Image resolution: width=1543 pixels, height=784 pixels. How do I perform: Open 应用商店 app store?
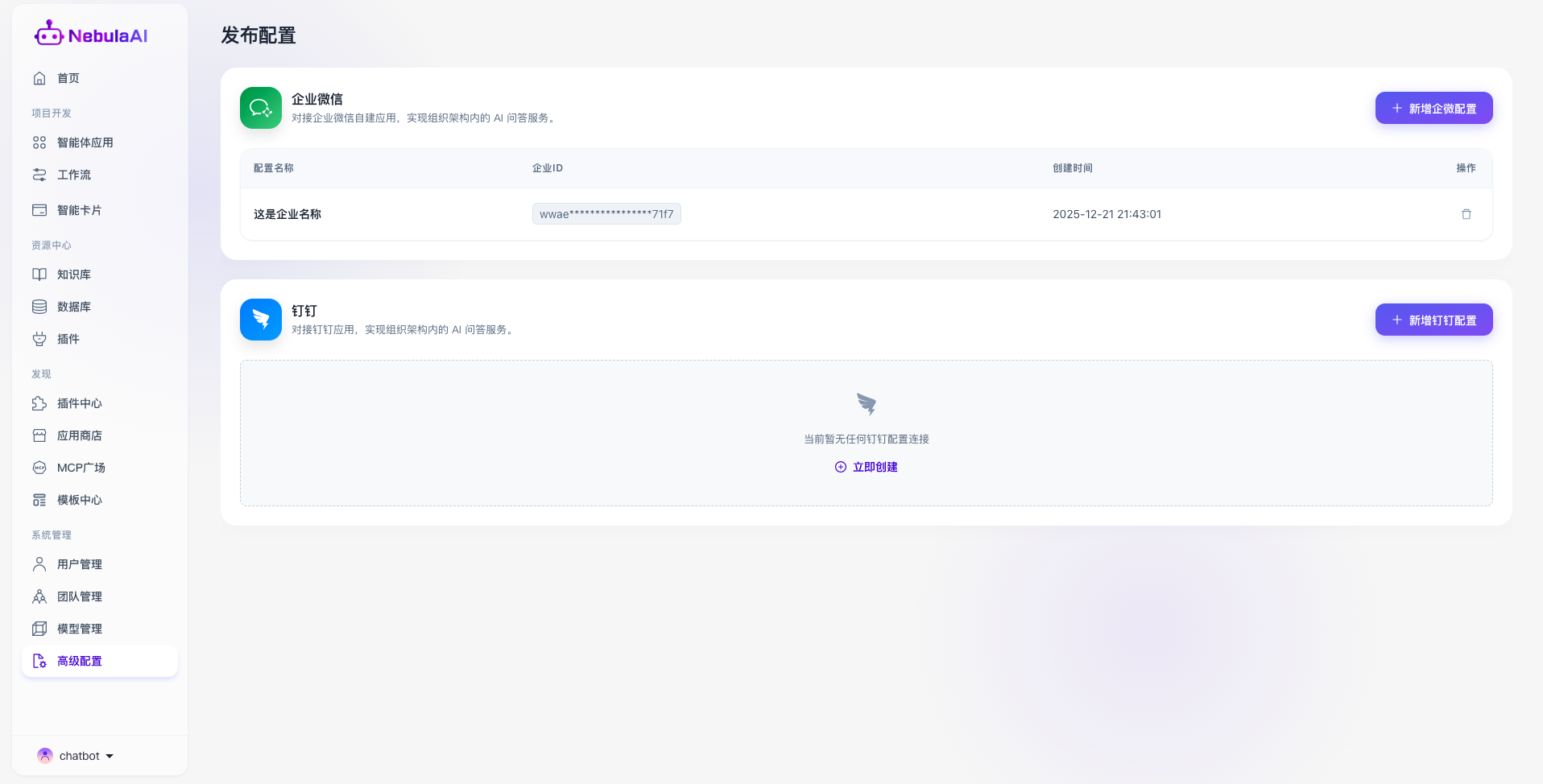point(79,435)
